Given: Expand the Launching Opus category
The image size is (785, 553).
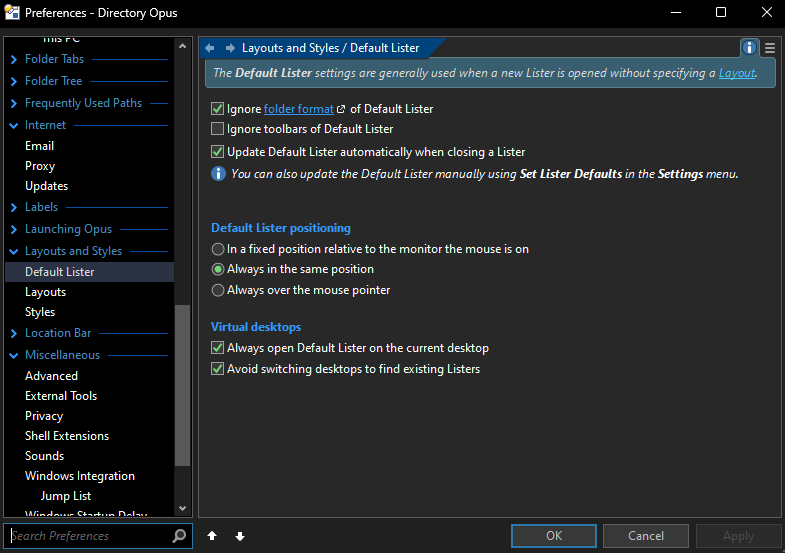Looking at the screenshot, I should [14, 229].
